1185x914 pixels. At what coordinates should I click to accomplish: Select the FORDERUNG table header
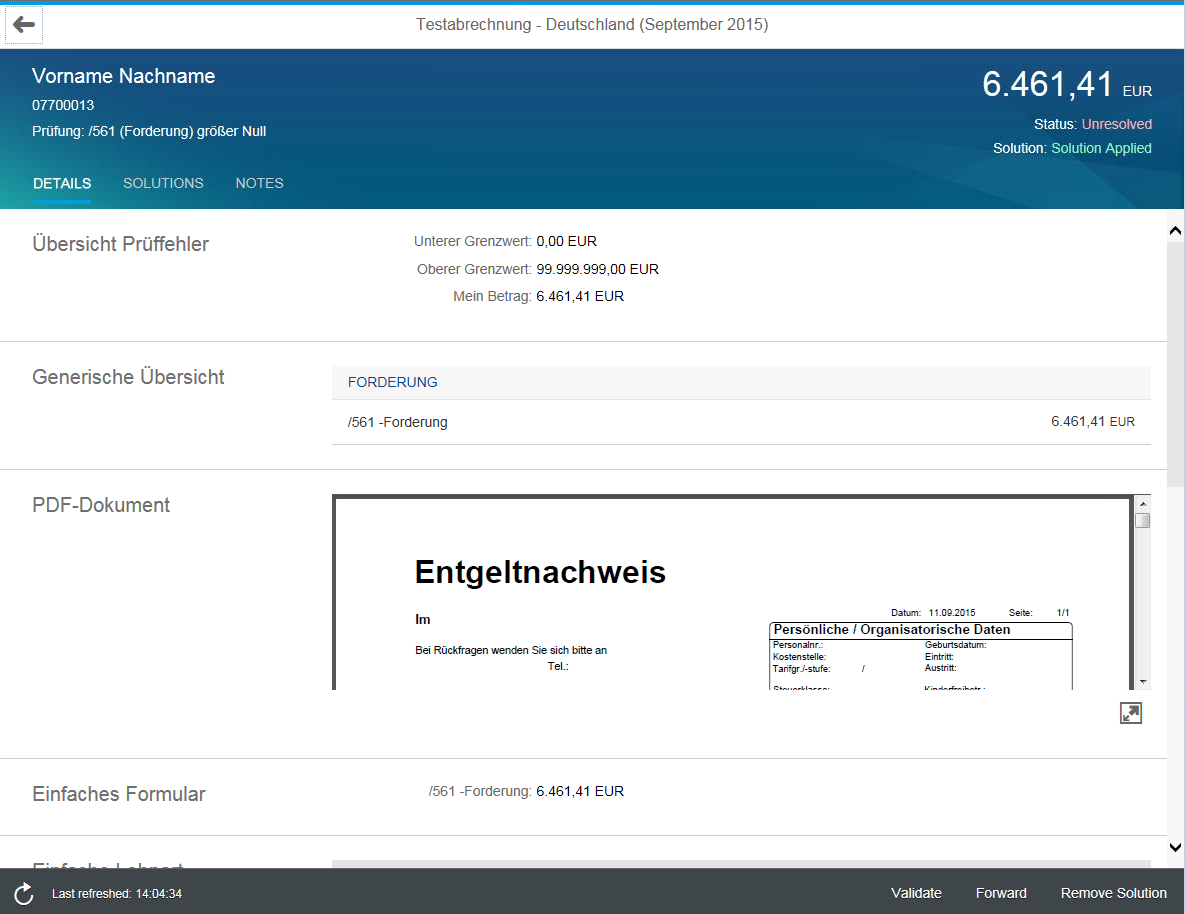click(741, 383)
